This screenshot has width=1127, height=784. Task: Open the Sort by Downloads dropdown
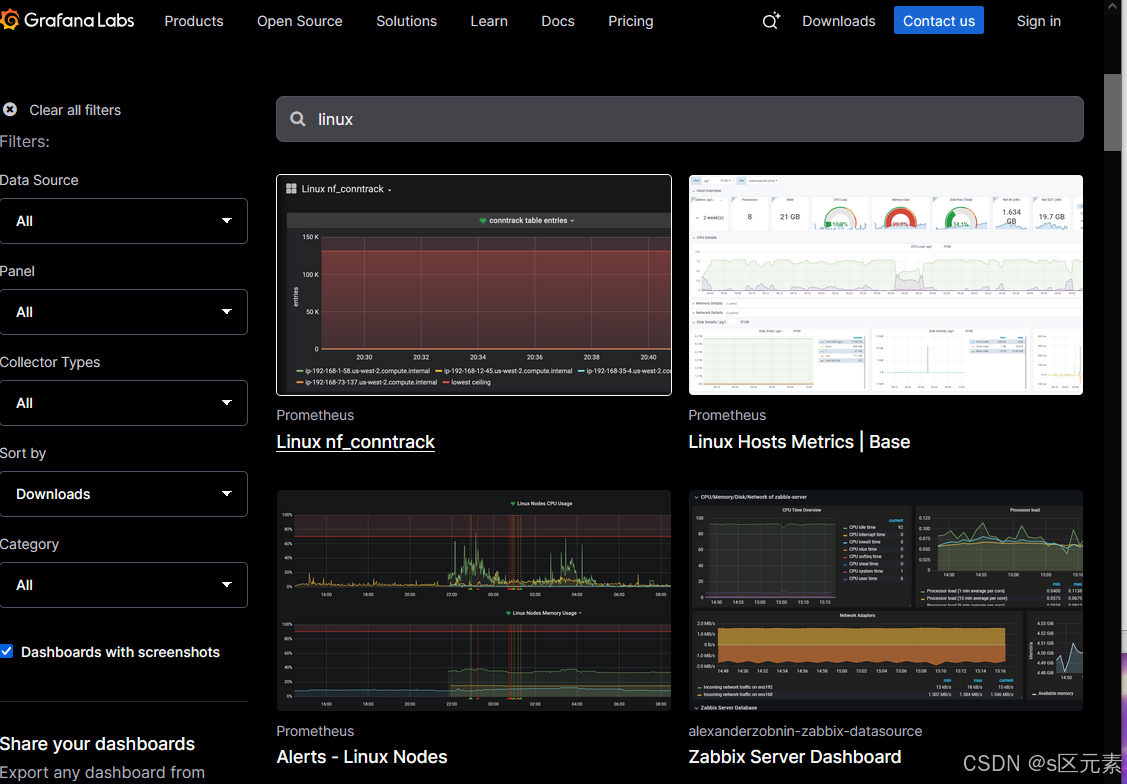[x=124, y=494]
